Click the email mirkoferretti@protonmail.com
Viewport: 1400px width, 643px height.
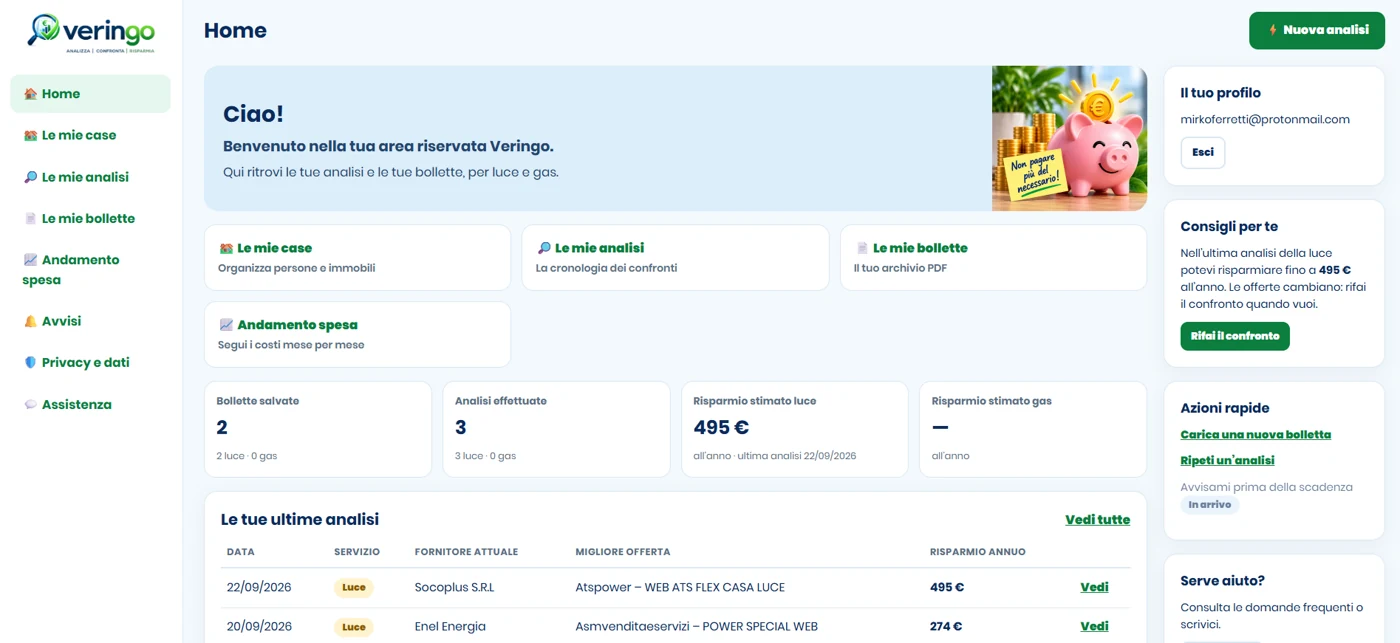click(x=1265, y=120)
